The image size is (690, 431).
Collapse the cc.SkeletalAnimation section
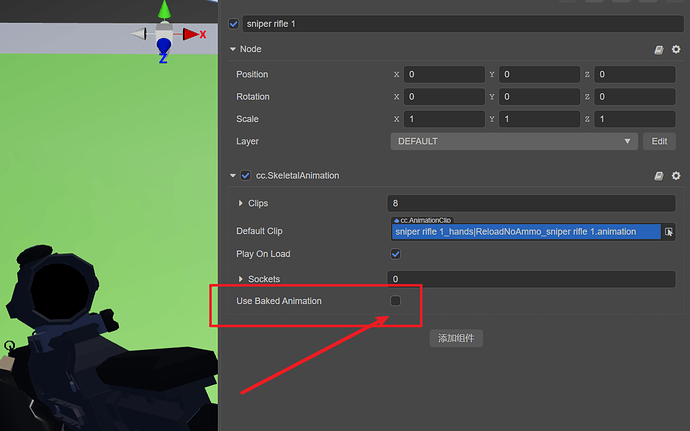233,176
